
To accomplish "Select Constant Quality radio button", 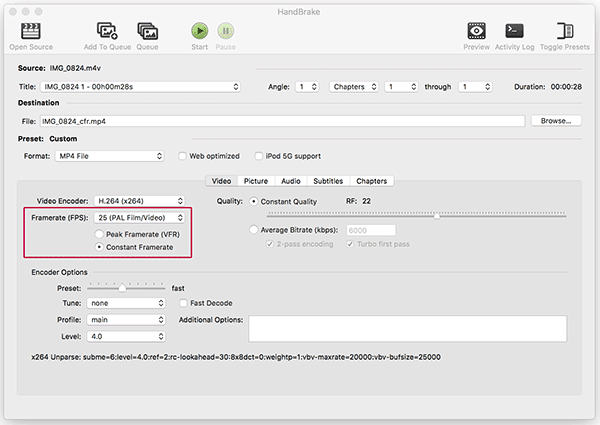I will click(x=253, y=202).
